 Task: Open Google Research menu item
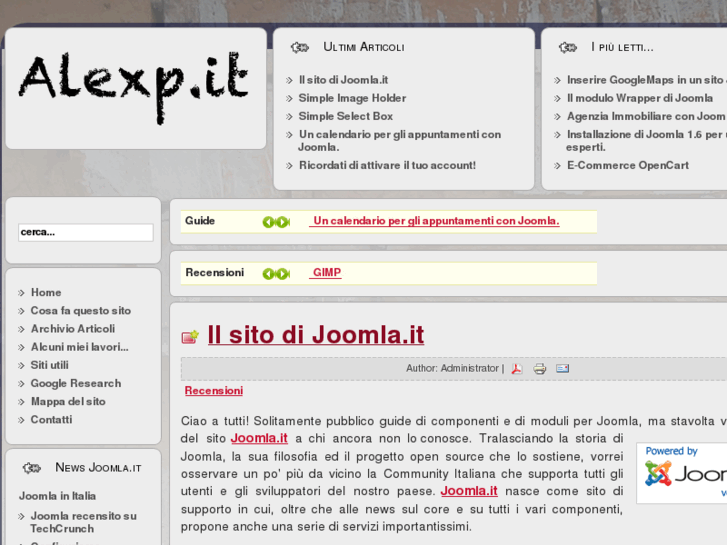click(x=76, y=384)
